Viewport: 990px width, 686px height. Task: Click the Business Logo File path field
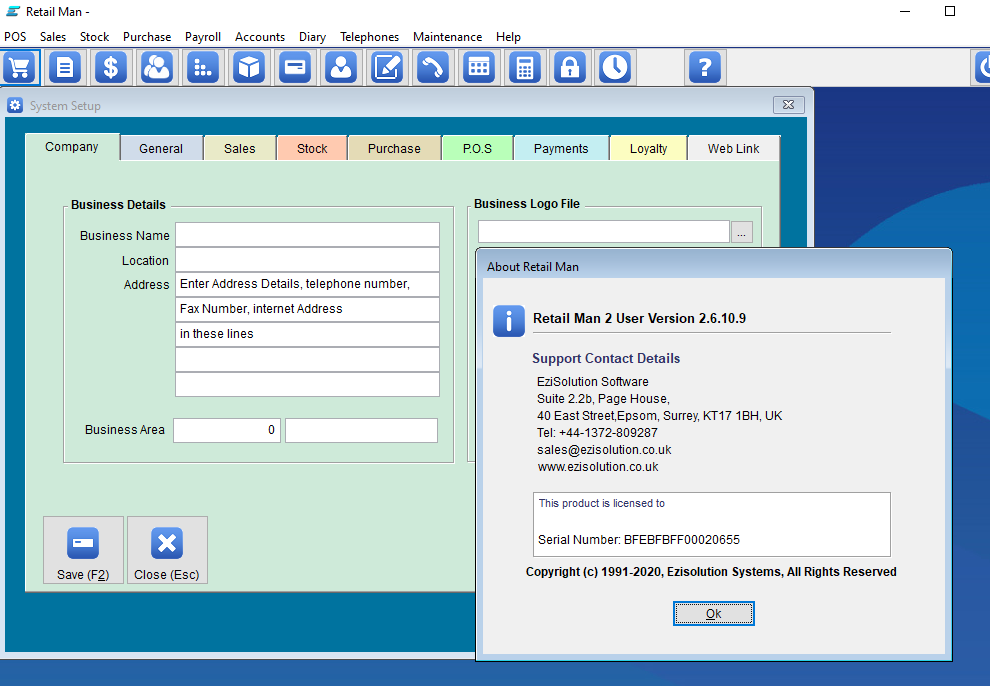tap(604, 232)
